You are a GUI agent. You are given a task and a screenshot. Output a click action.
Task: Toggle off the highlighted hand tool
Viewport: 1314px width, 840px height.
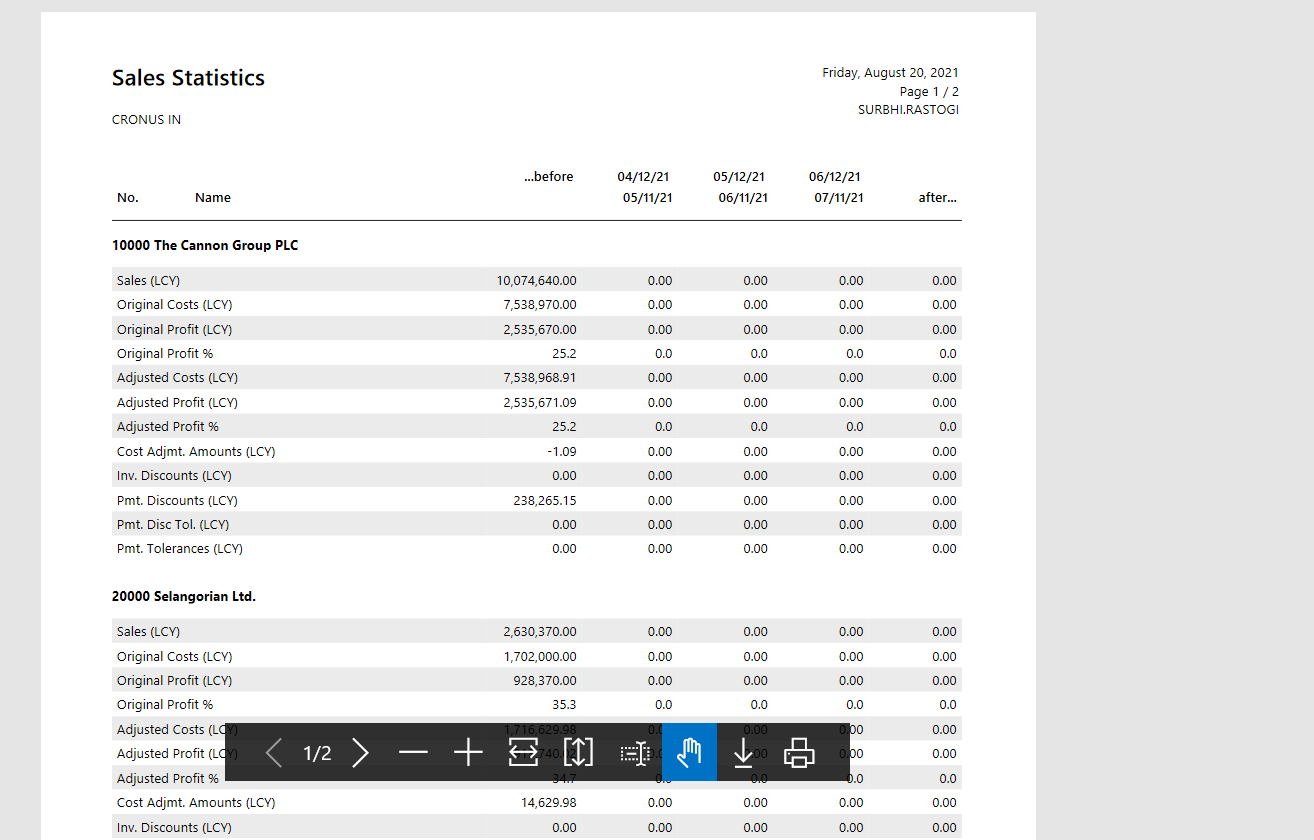pyautogui.click(x=689, y=753)
